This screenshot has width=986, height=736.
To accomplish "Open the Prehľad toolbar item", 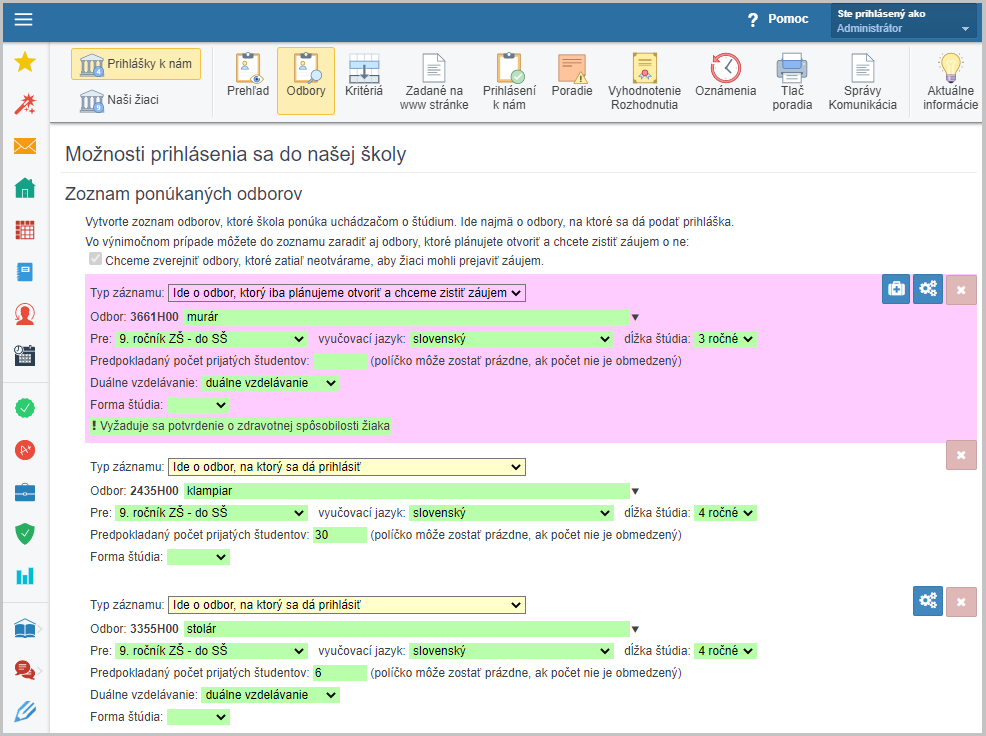I will pos(248,76).
